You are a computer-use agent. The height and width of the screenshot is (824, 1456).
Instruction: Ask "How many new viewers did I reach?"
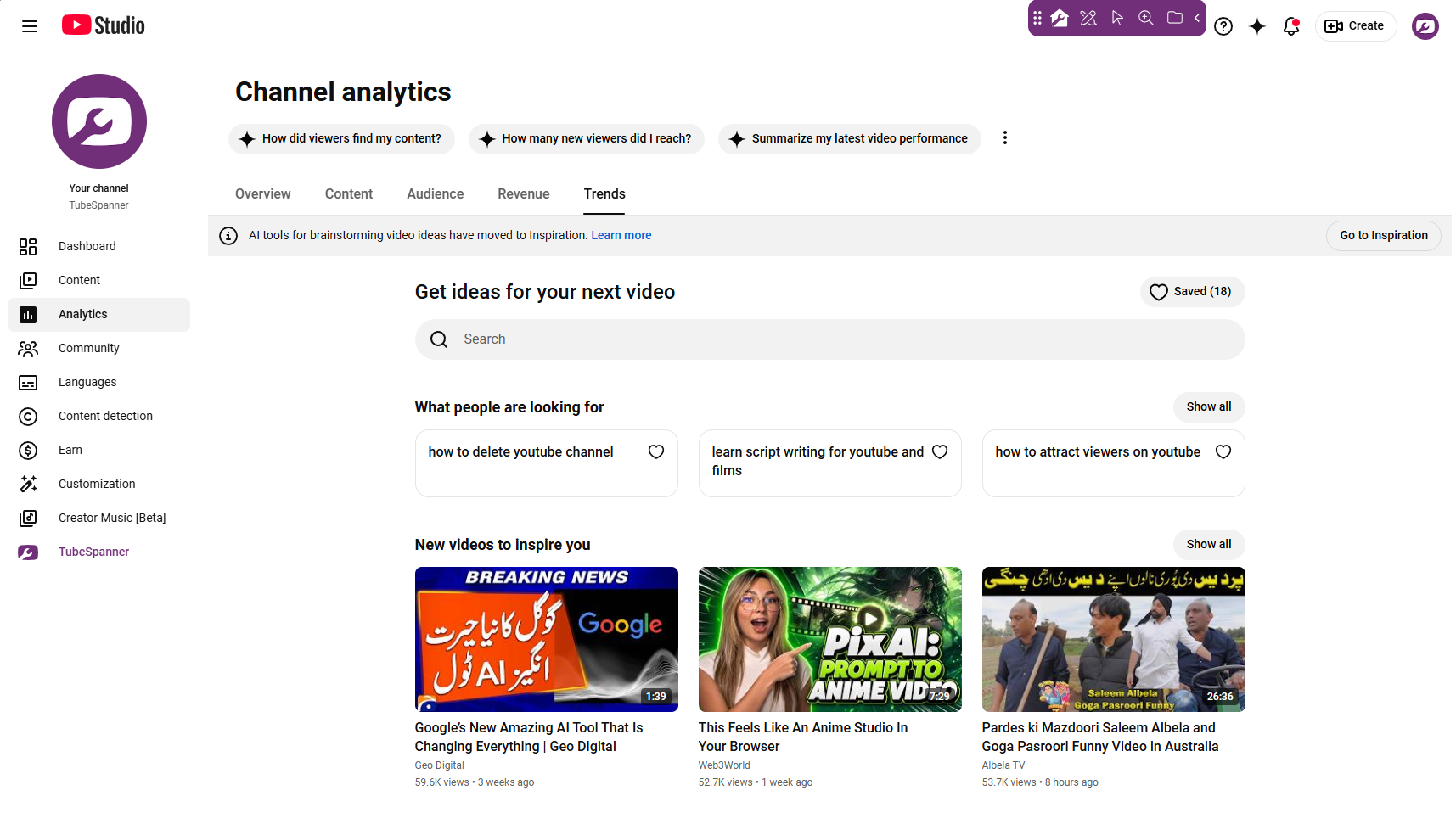pos(587,139)
